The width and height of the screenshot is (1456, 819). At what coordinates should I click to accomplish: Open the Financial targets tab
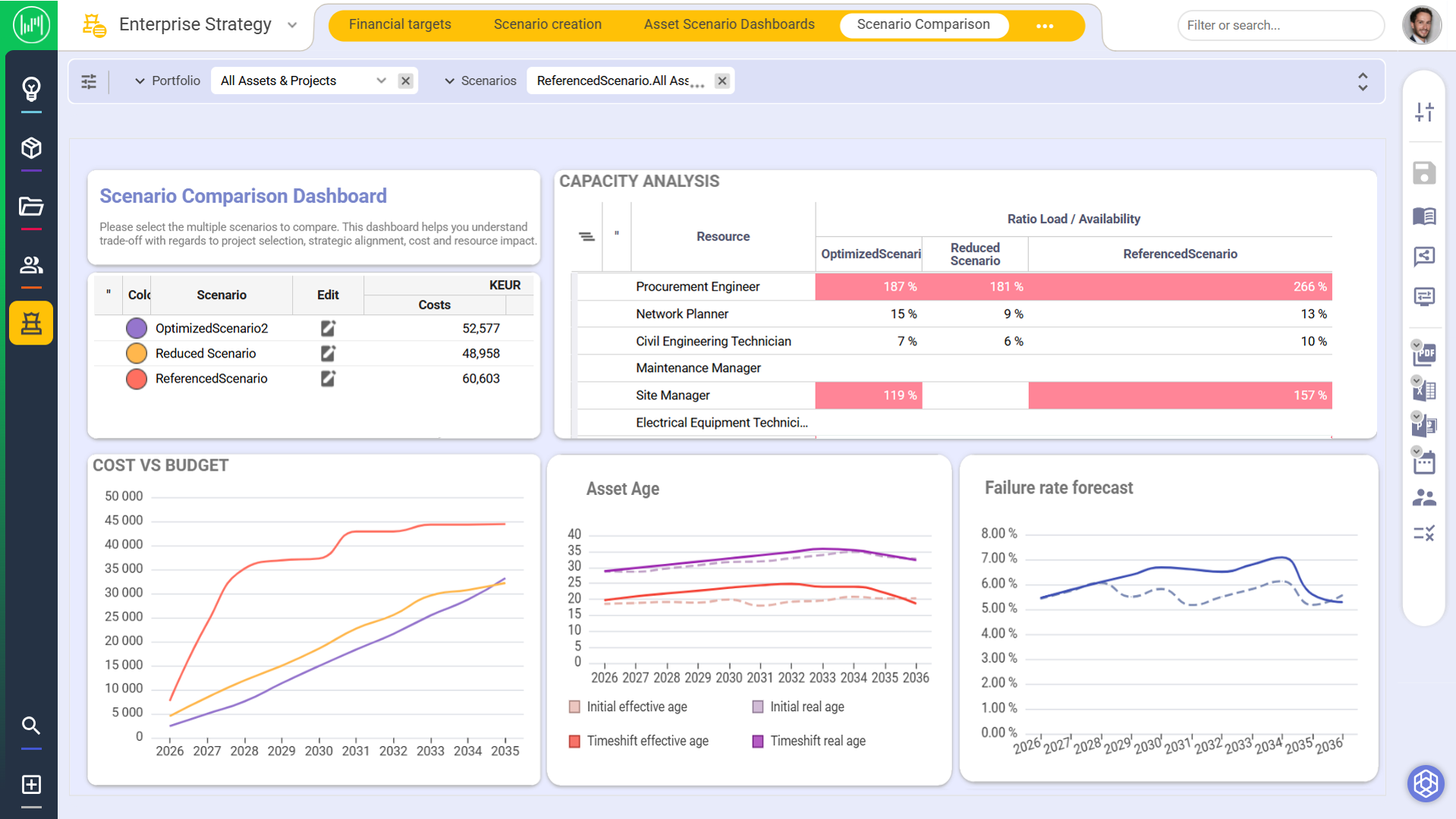click(x=400, y=24)
